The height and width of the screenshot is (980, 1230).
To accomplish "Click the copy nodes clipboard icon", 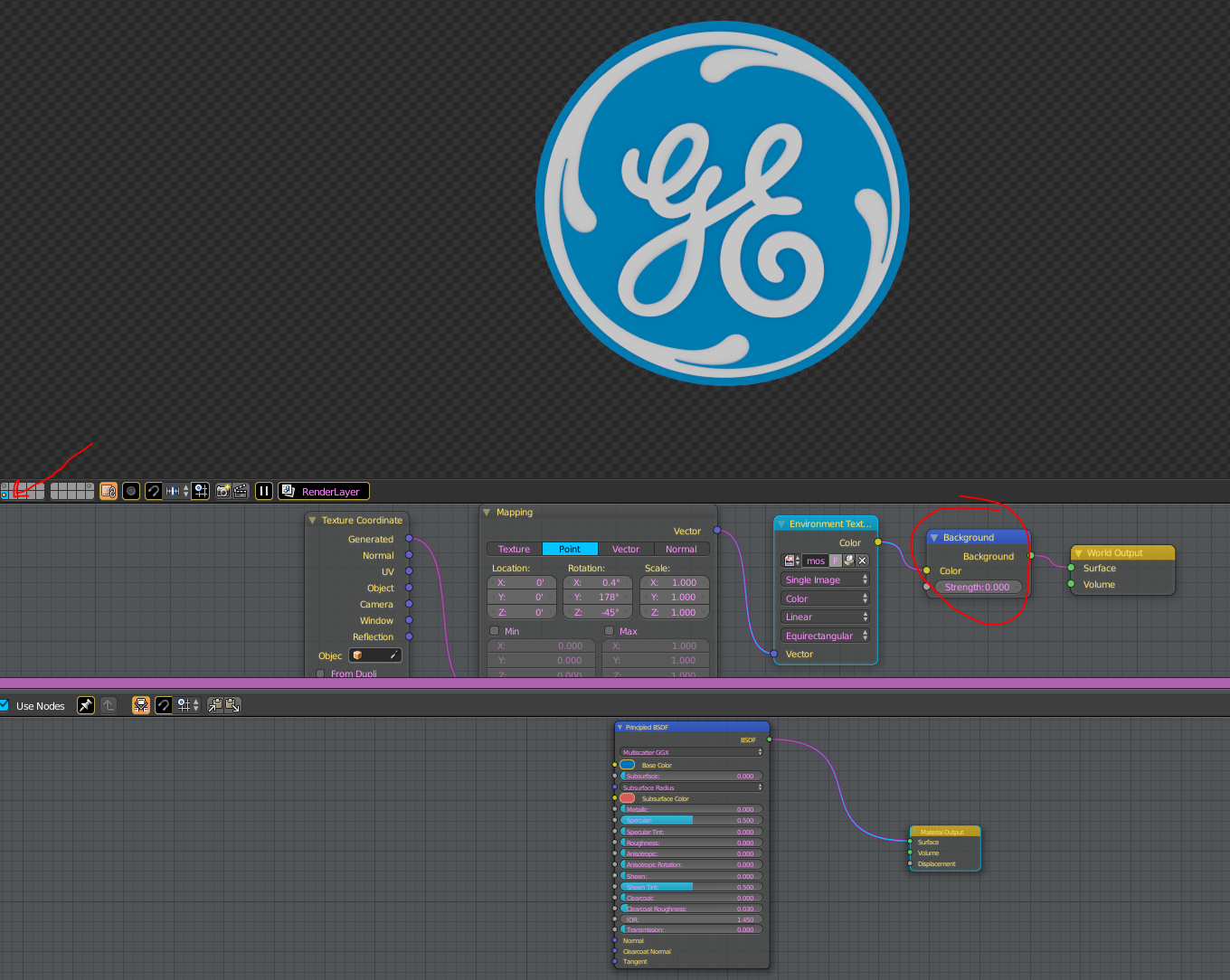I will click(215, 705).
